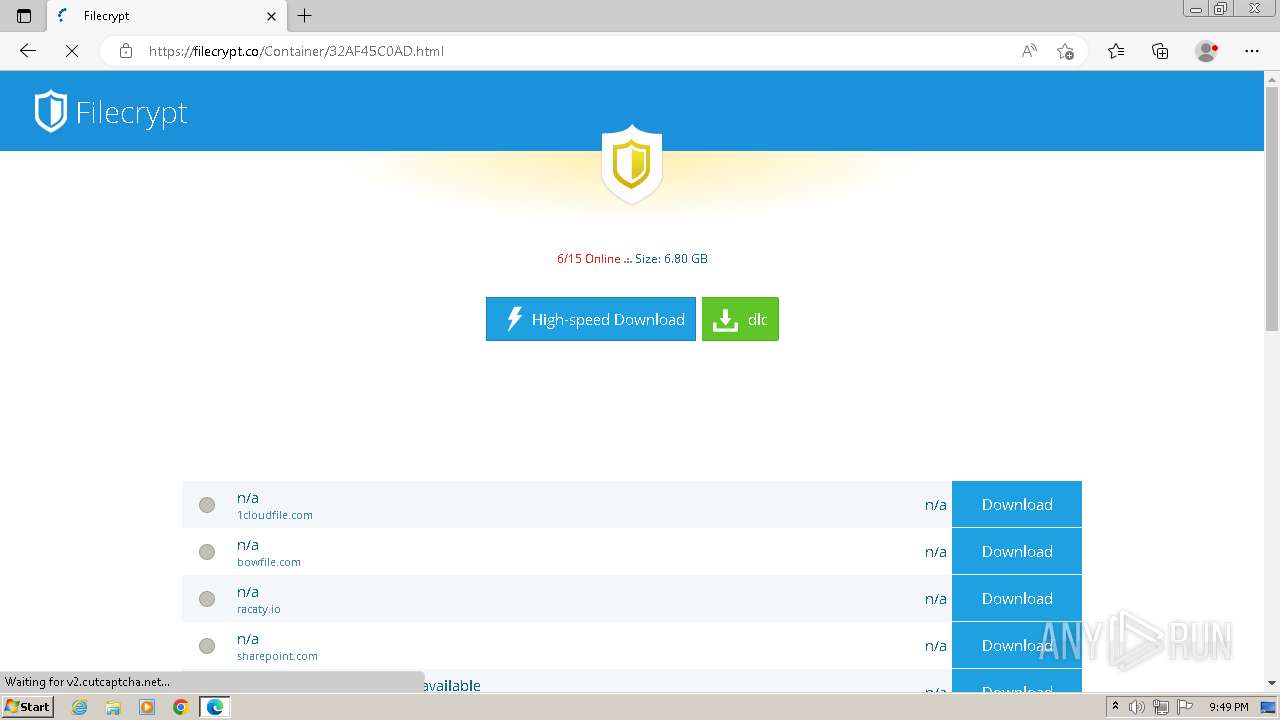Click scrollbar down arrow
The width and height of the screenshot is (1280, 720).
(x=1272, y=683)
